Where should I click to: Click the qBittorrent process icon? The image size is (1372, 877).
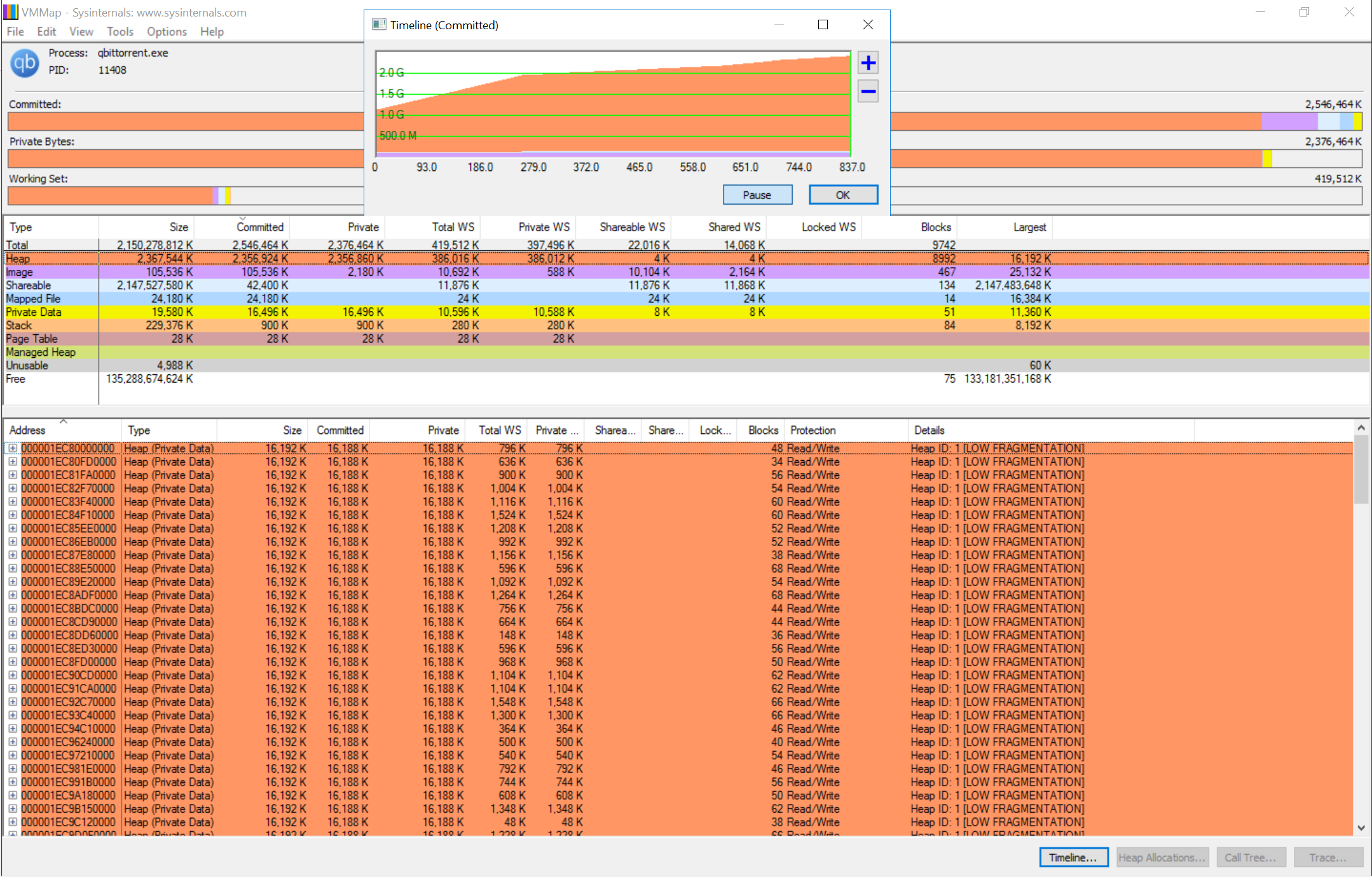click(25, 63)
